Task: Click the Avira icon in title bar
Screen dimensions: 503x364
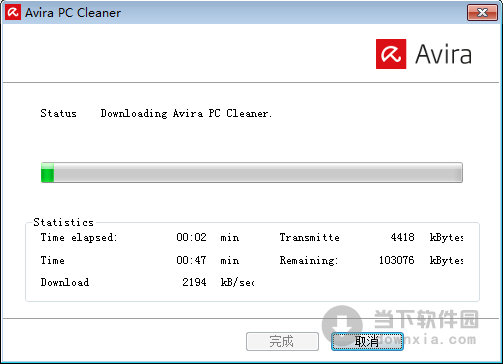Action: pyautogui.click(x=13, y=12)
